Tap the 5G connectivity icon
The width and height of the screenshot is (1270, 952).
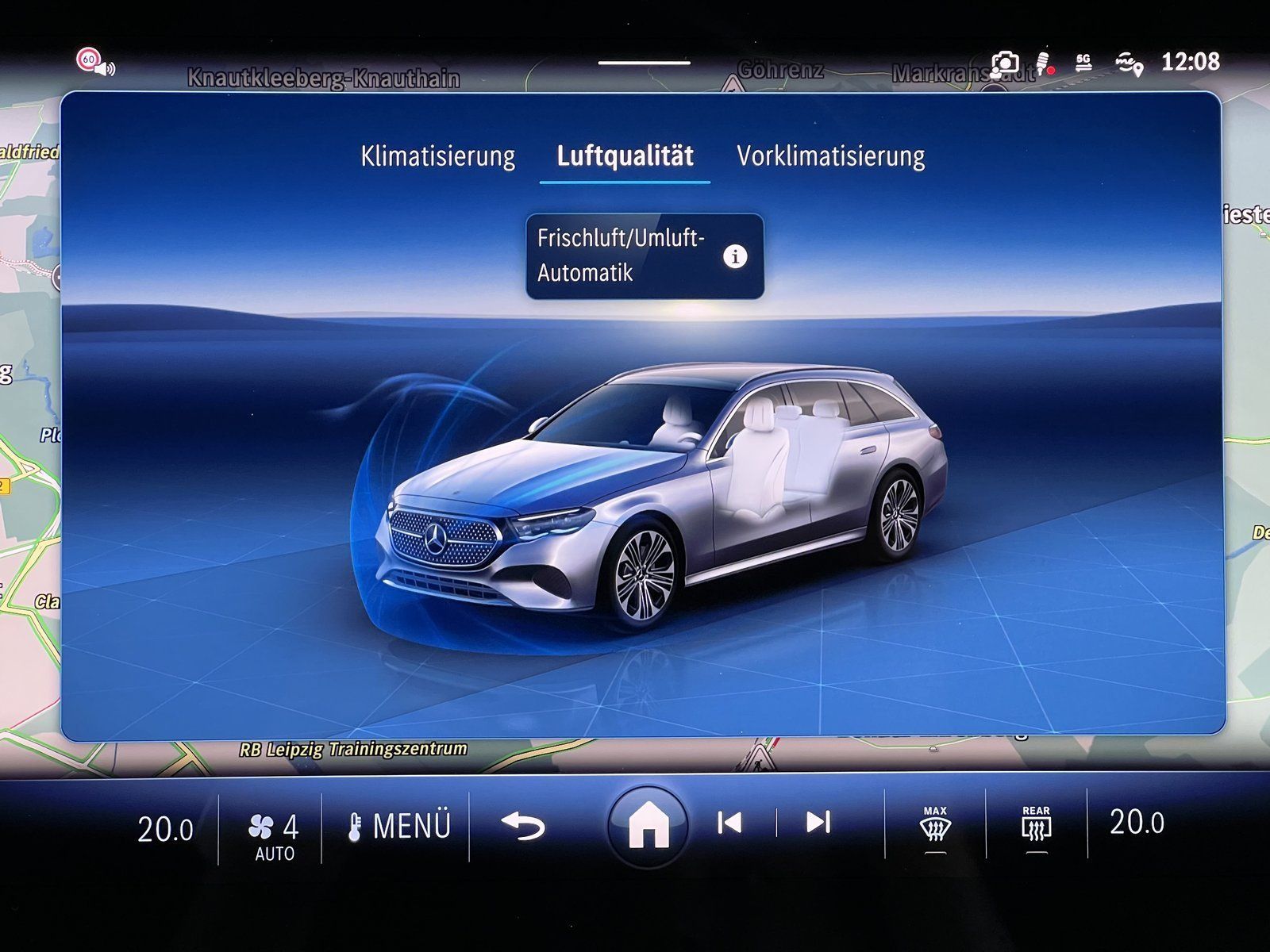click(1083, 62)
